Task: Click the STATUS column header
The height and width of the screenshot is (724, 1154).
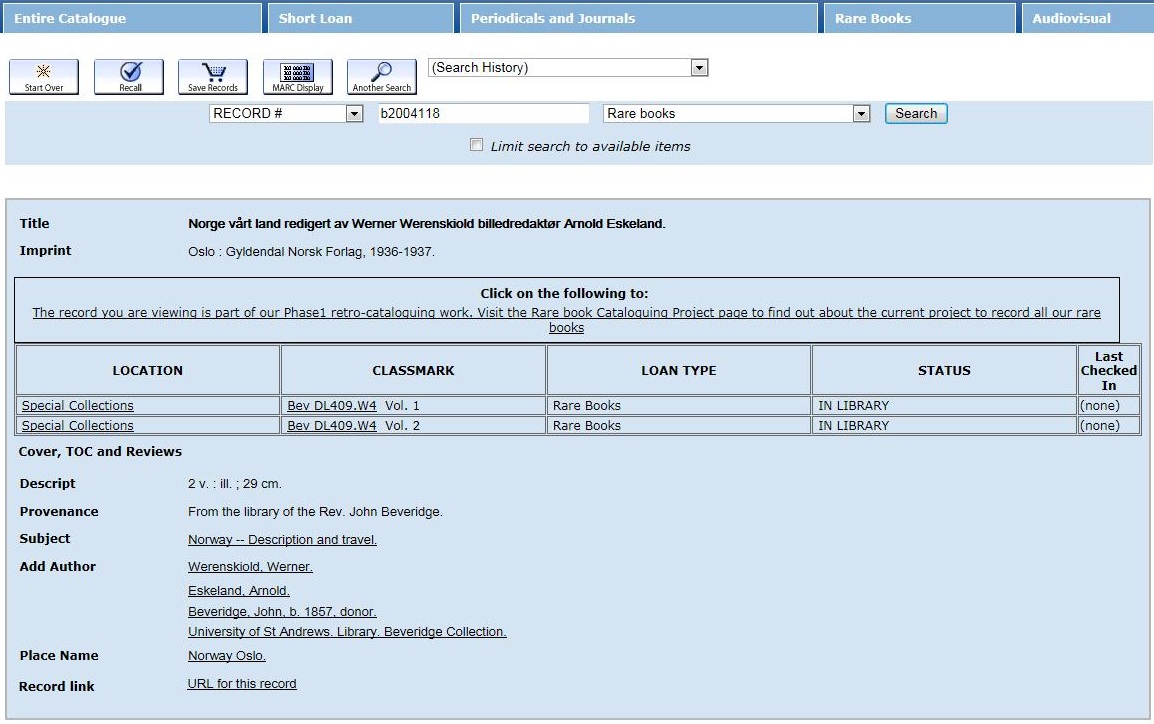Action: pos(944,370)
